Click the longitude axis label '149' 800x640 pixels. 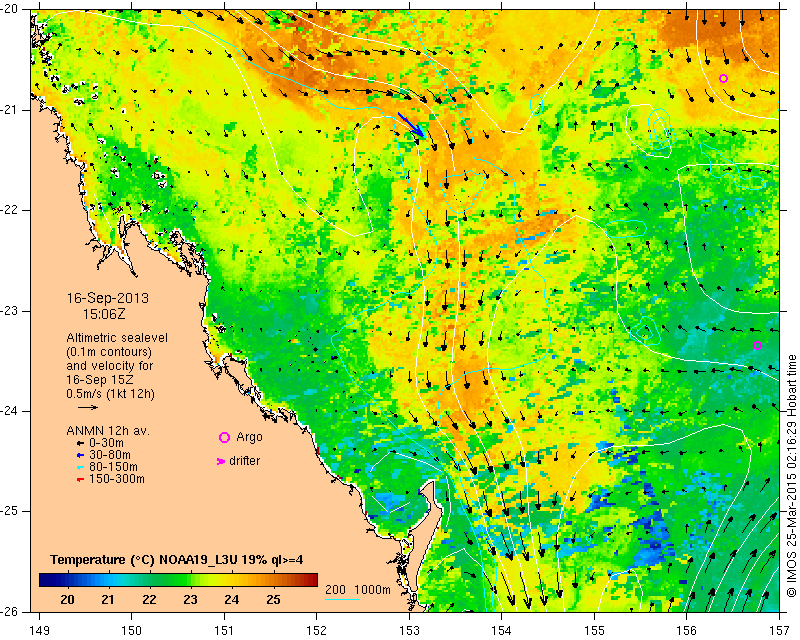(39, 631)
